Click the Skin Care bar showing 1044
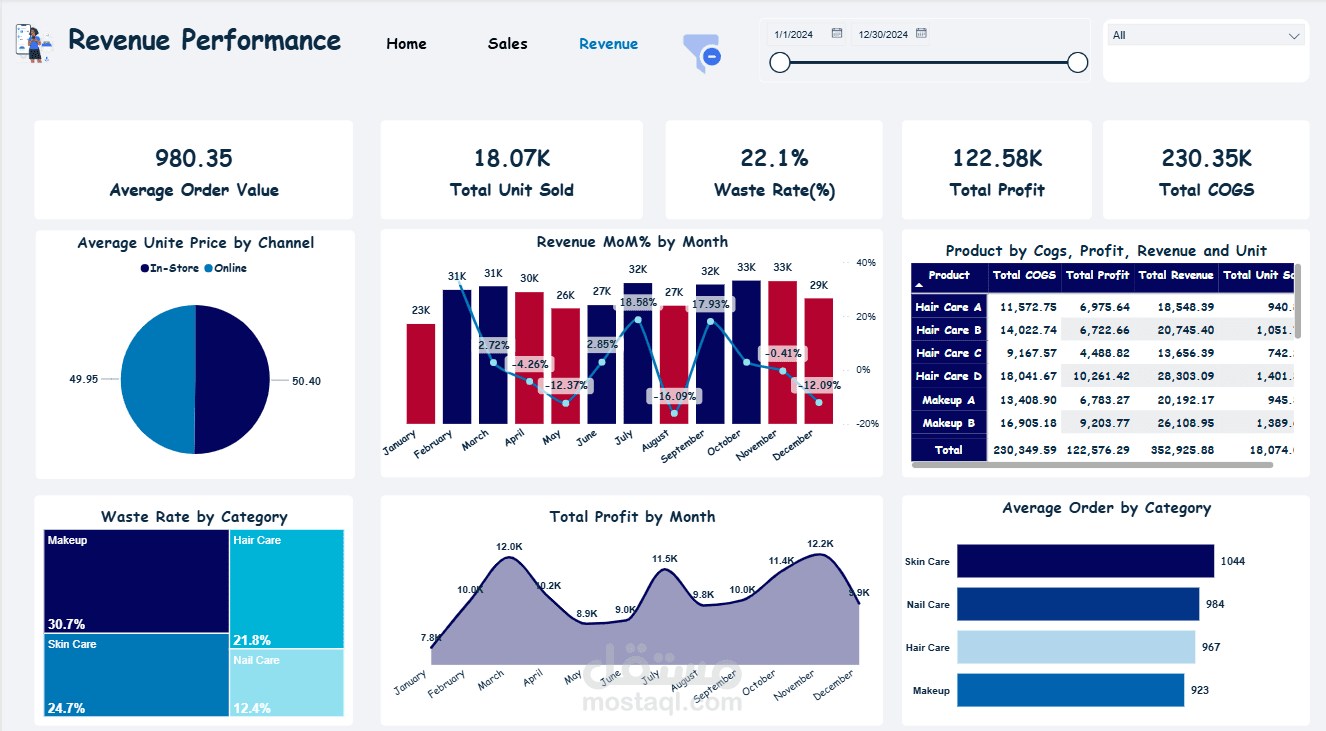The image size is (1326, 731). tap(1085, 561)
